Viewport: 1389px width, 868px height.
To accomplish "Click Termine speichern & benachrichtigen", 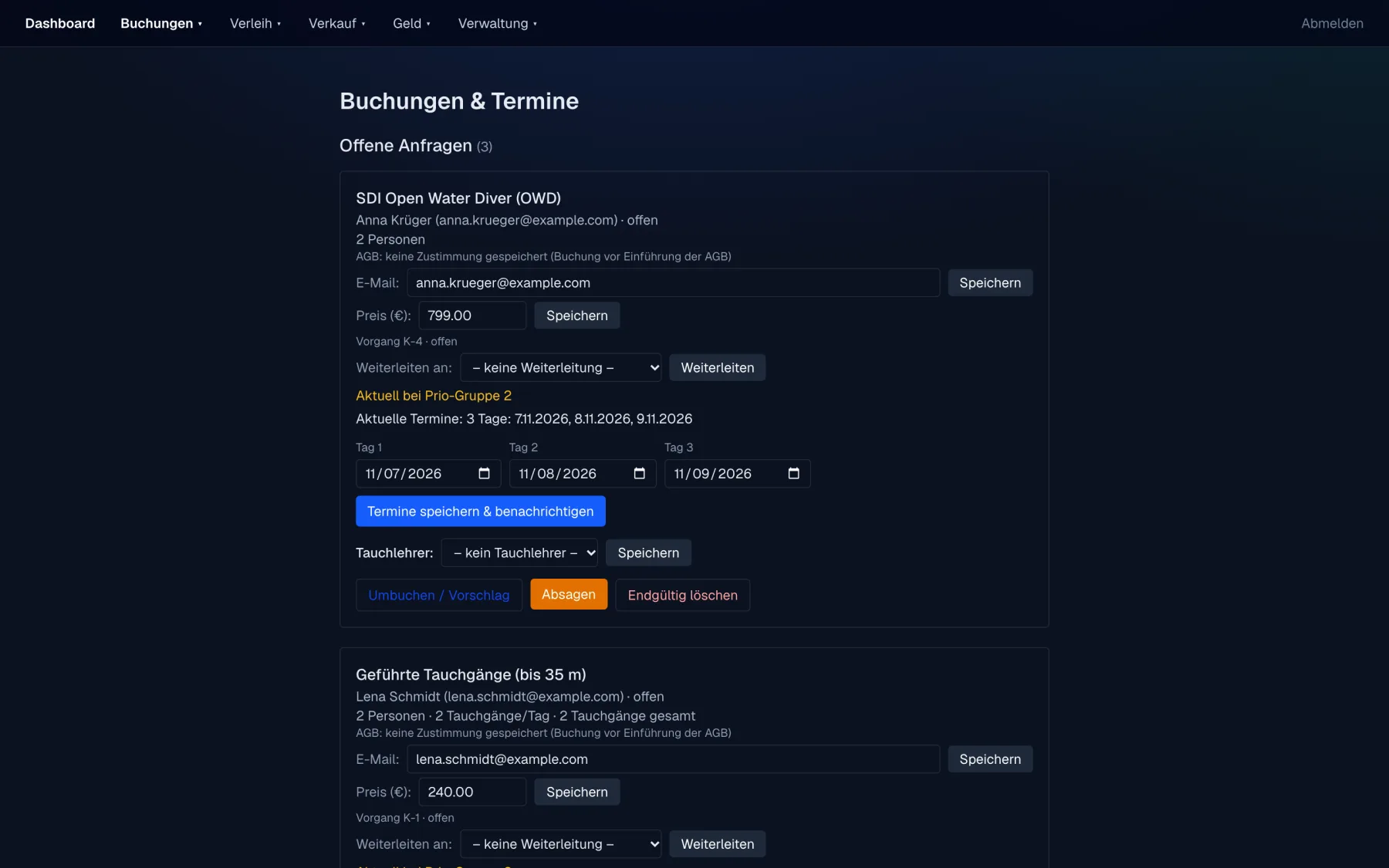I will click(481, 512).
